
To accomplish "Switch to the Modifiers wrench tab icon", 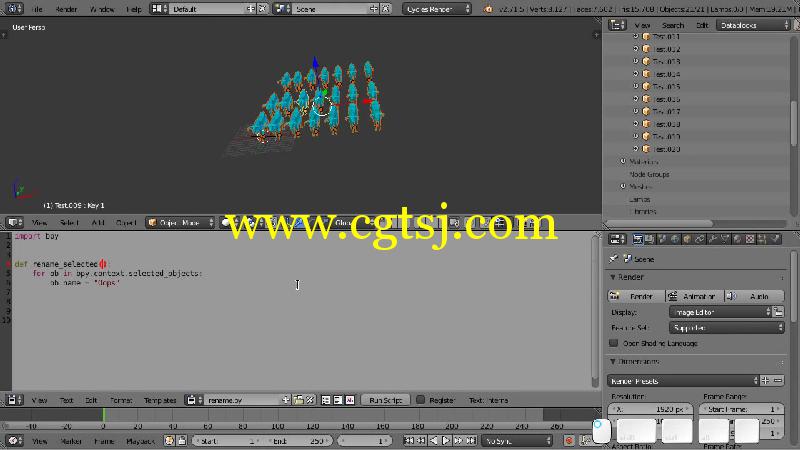I will (x=712, y=239).
